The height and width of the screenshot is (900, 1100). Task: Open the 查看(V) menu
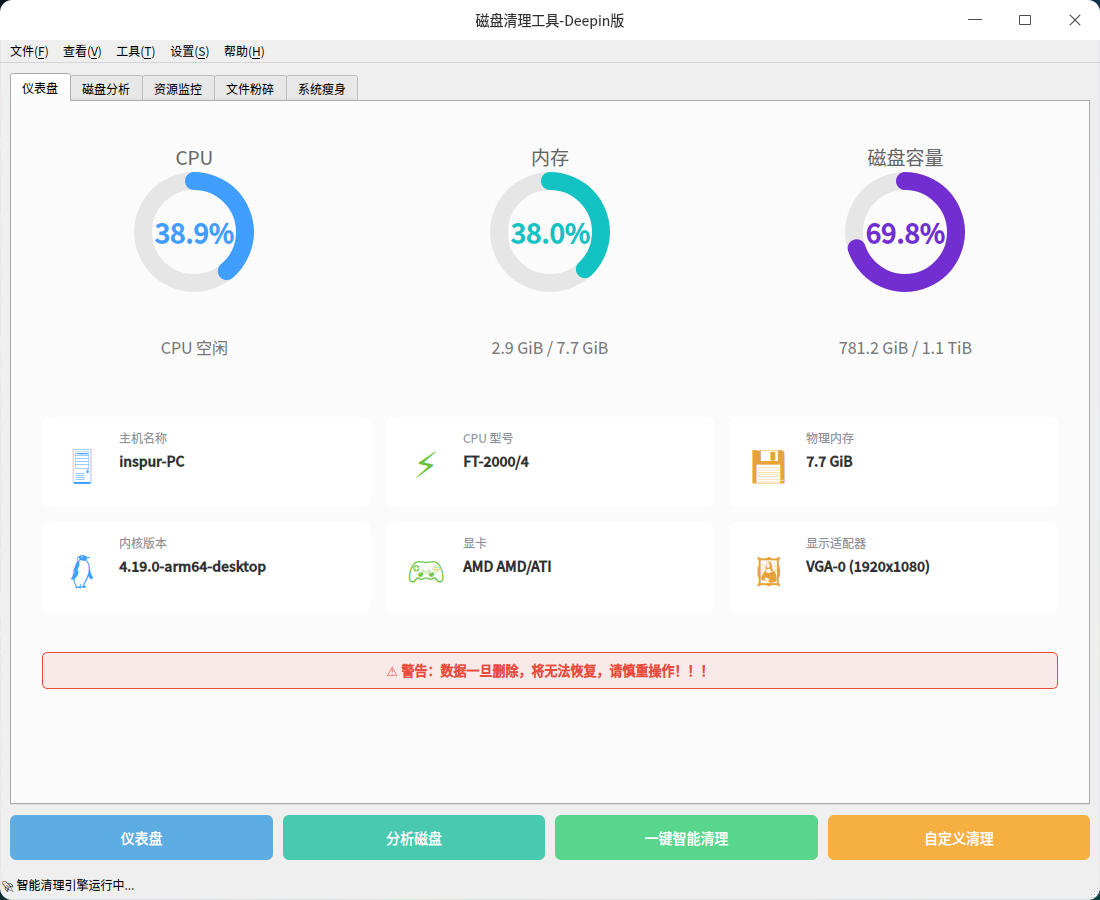82,52
